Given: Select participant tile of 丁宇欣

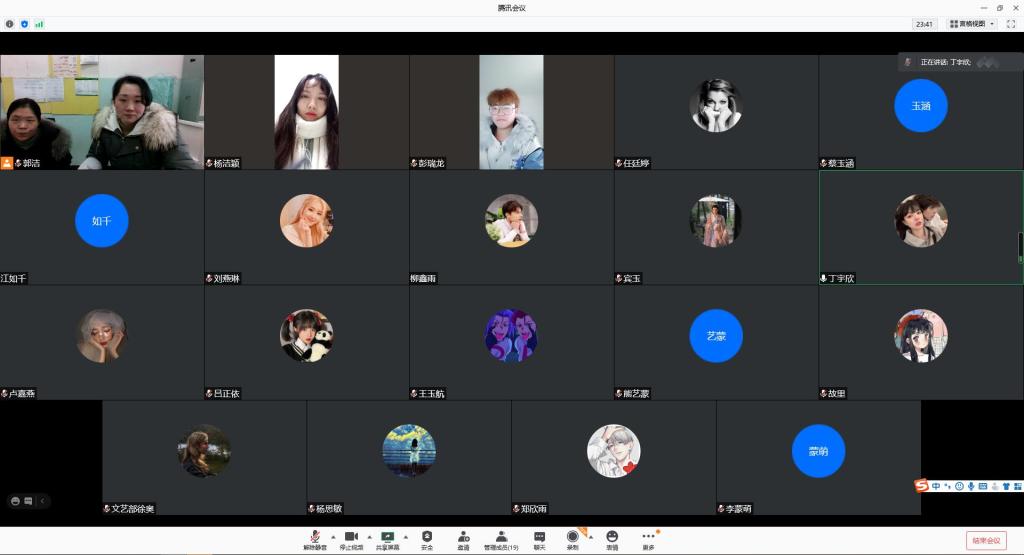Looking at the screenshot, I should [920, 227].
